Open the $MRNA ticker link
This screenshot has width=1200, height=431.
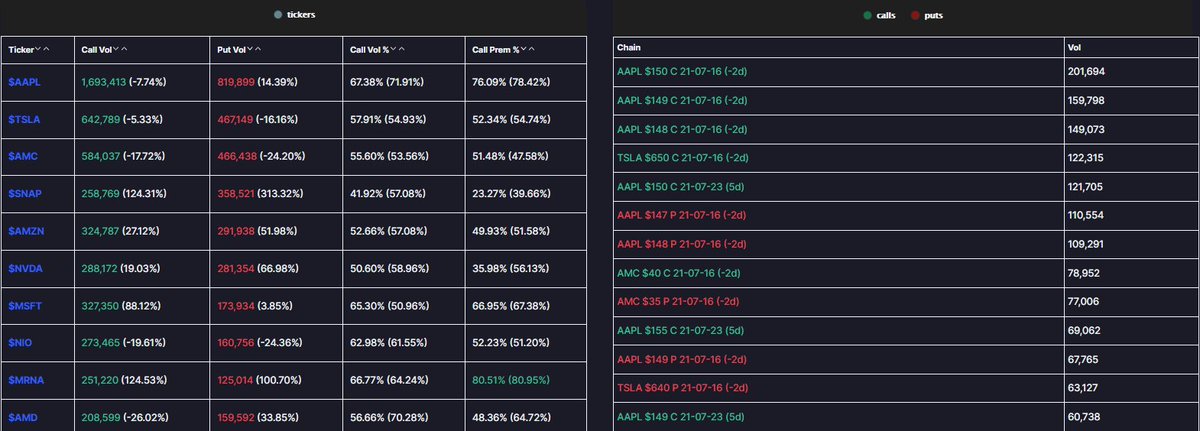[x=24, y=381]
